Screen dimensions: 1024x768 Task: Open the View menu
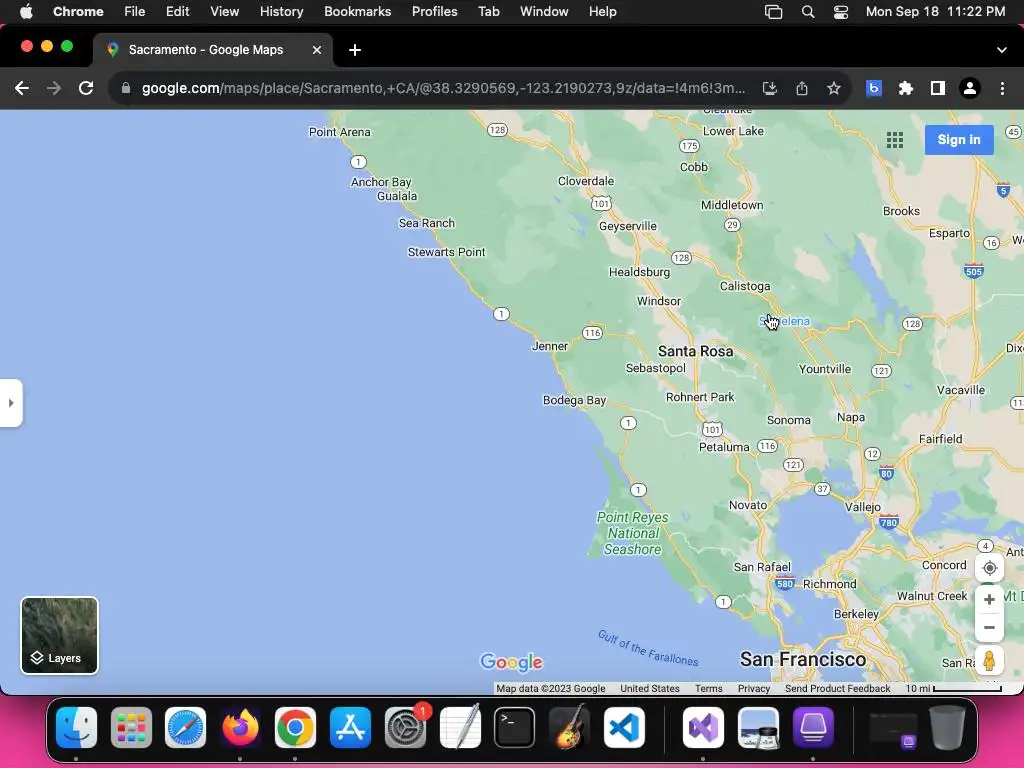pyautogui.click(x=224, y=11)
